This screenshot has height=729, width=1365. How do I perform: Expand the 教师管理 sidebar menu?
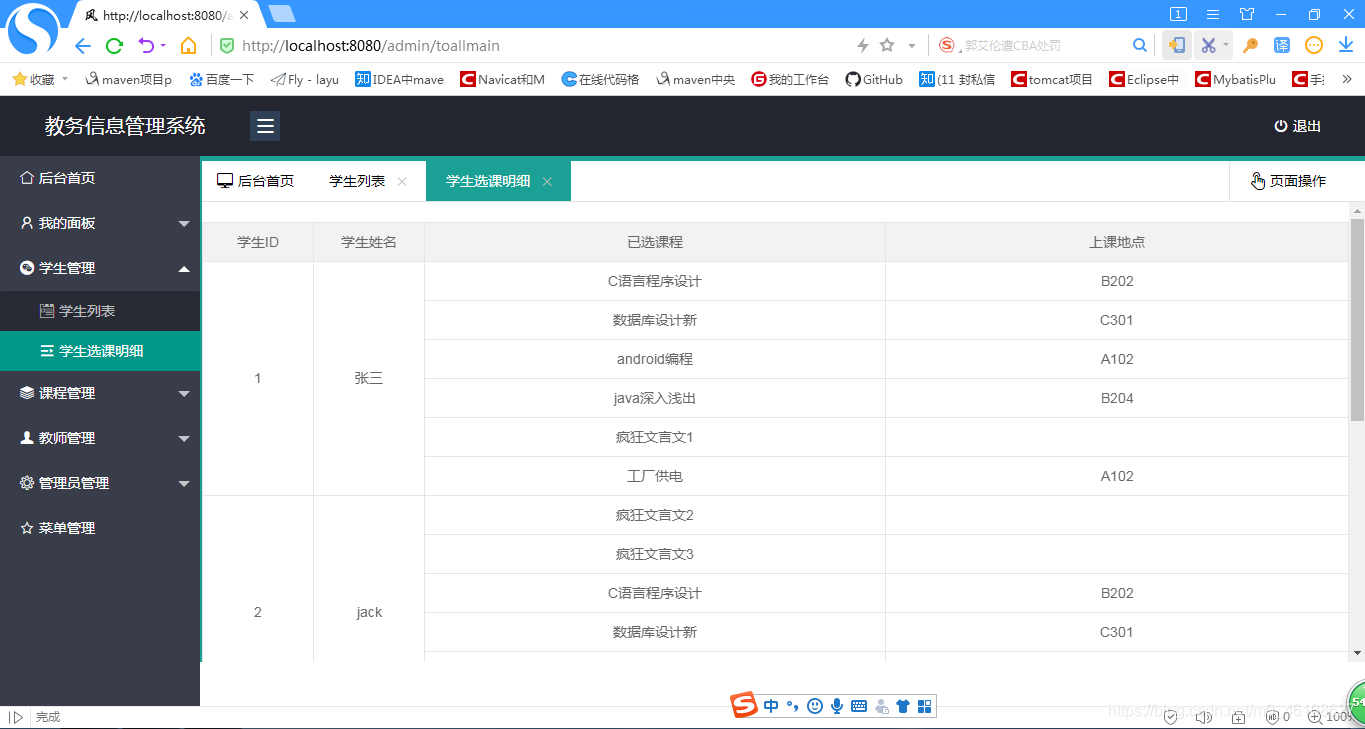pos(100,438)
